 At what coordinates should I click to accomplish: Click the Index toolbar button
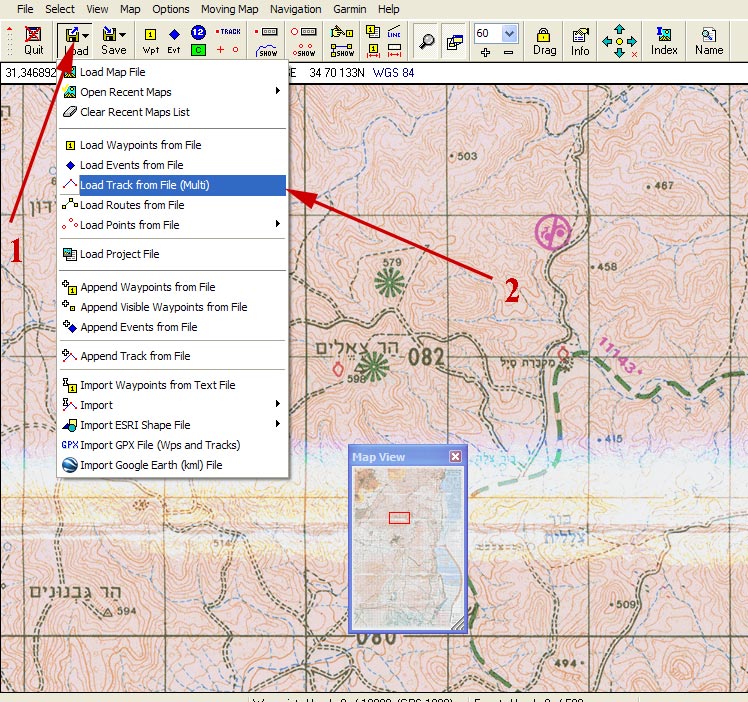coord(664,41)
